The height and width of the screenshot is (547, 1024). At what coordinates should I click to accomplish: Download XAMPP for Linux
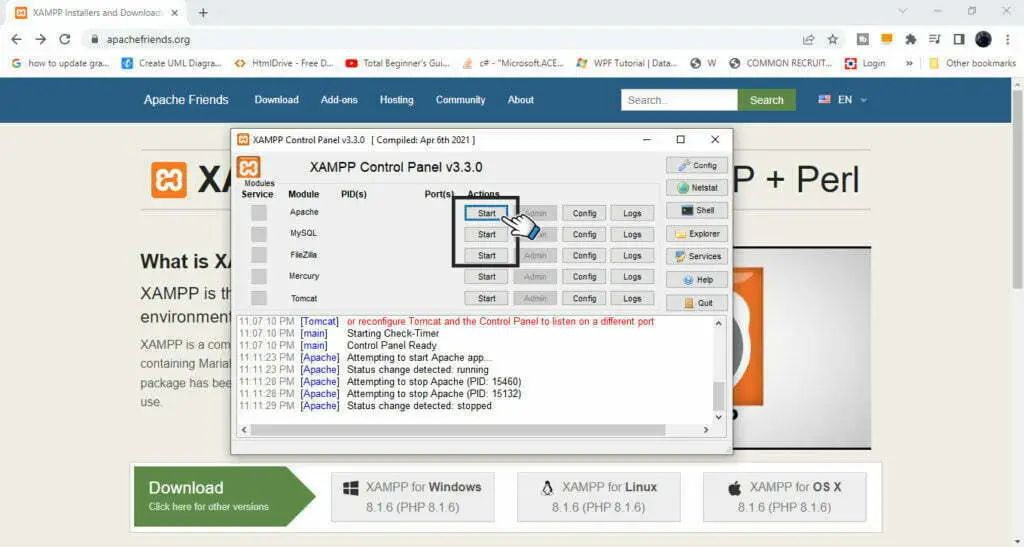click(598, 497)
